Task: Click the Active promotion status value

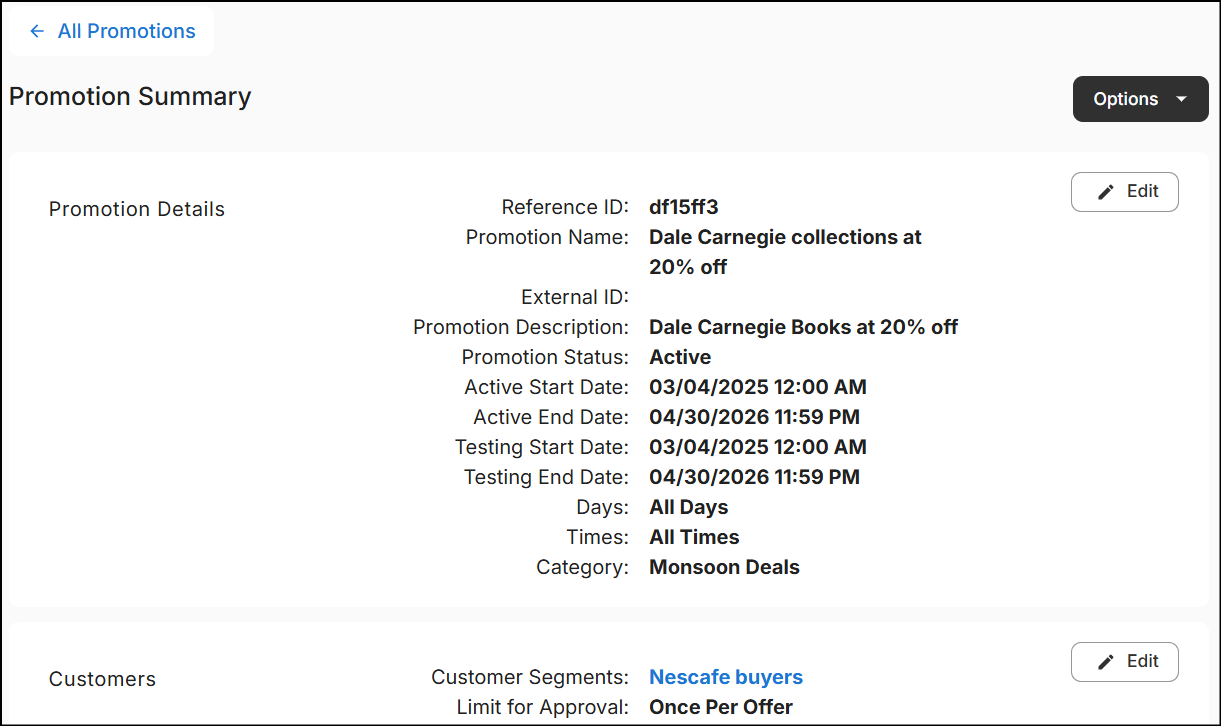Action: [680, 357]
